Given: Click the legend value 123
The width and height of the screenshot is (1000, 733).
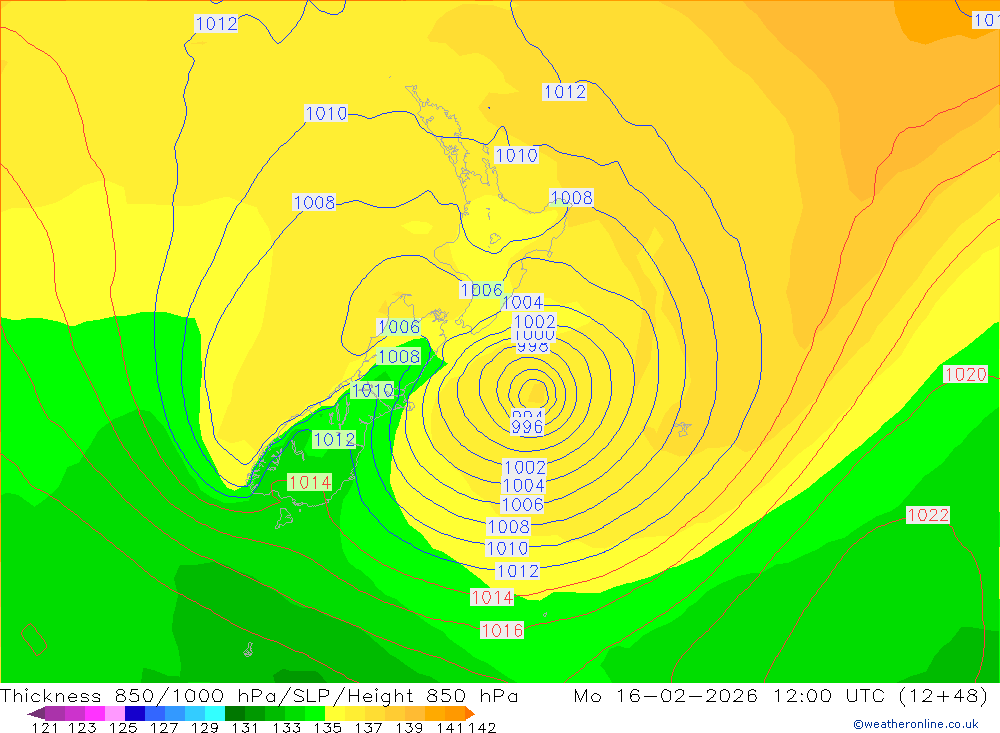Looking at the screenshot, I should tap(82, 727).
